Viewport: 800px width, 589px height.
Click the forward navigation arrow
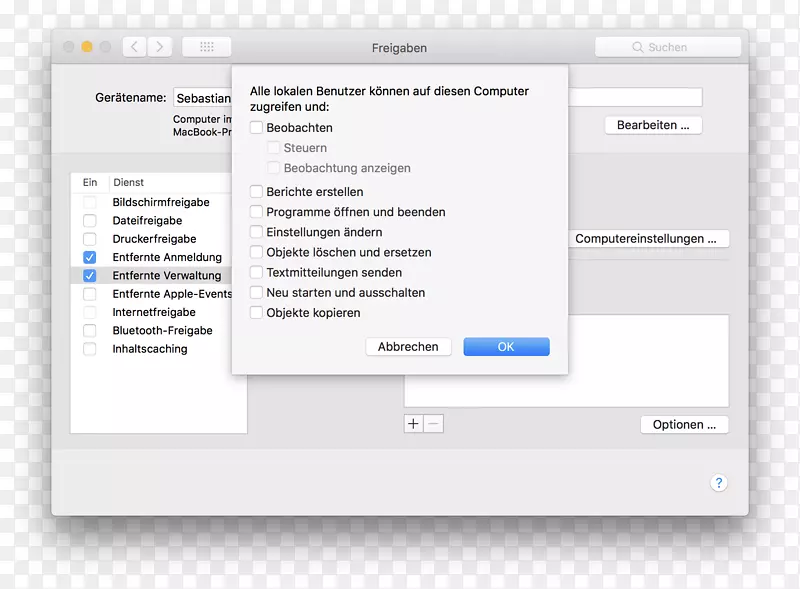[160, 47]
